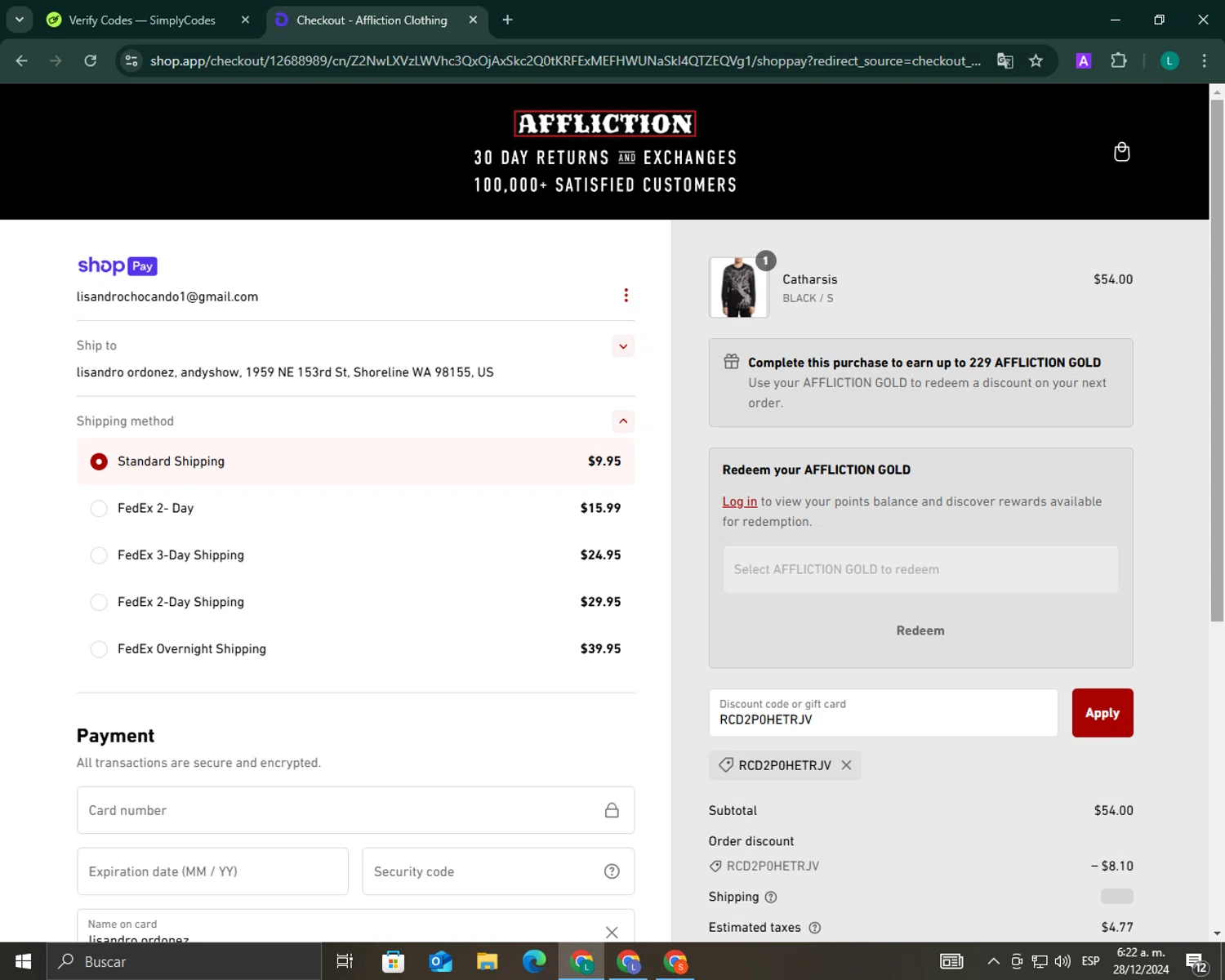
Task: Click the ESP language indicator
Action: click(1090, 961)
